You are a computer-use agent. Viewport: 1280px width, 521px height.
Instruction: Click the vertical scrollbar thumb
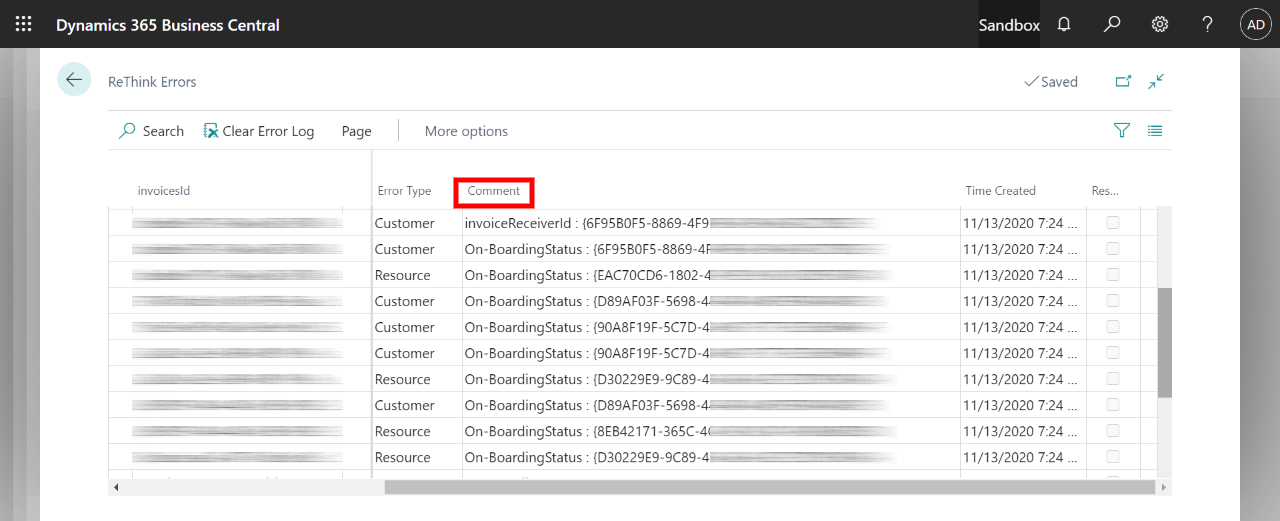pos(1164,343)
